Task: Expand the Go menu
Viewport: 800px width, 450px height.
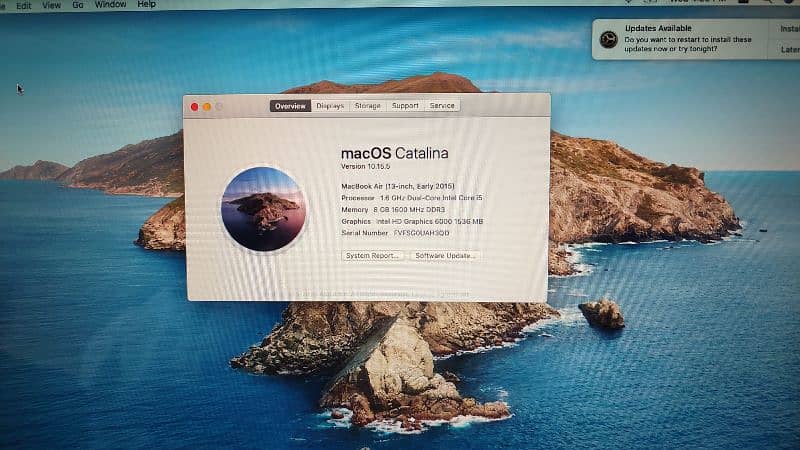Action: point(77,5)
